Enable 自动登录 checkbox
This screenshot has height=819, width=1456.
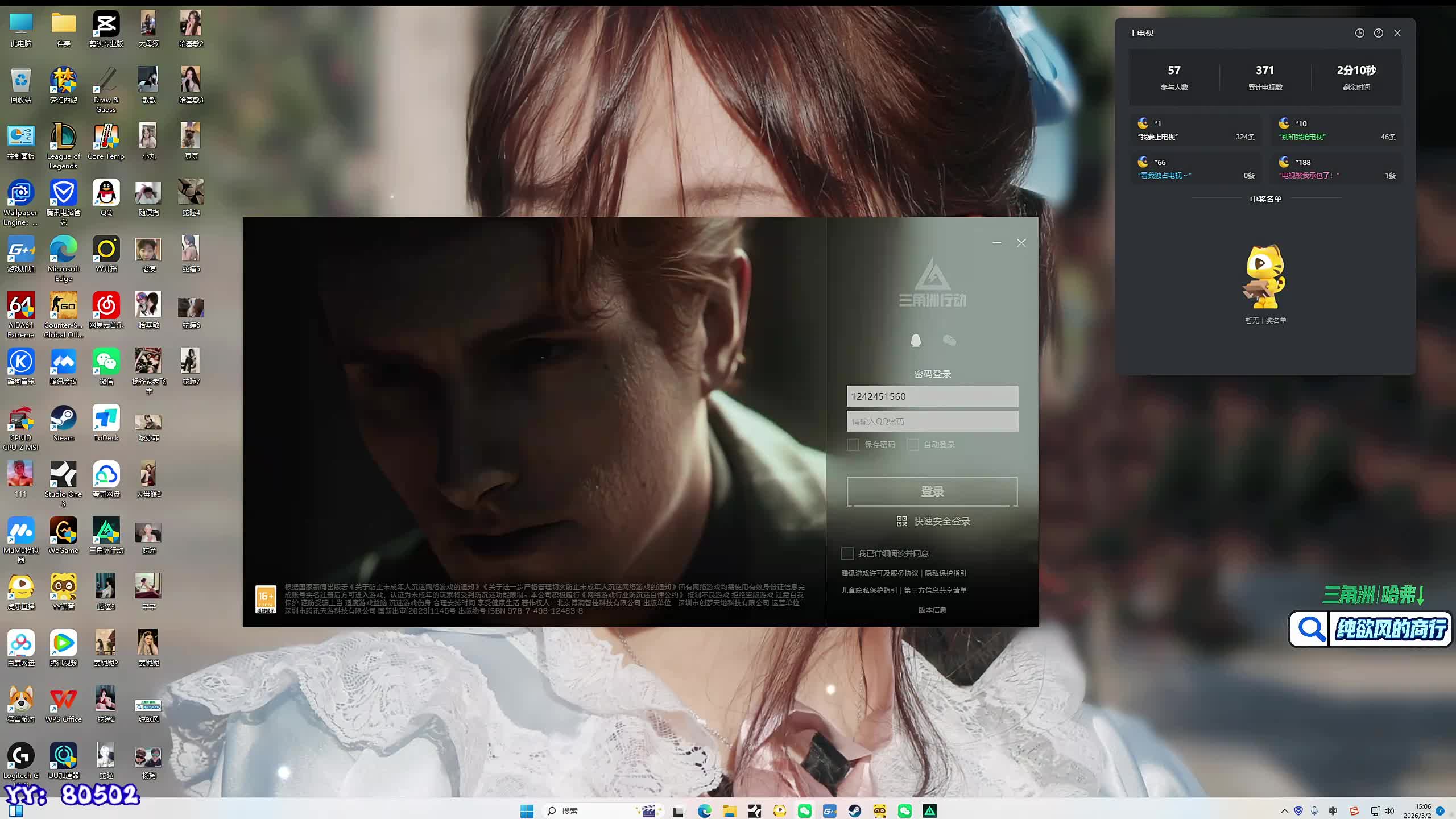point(913,445)
